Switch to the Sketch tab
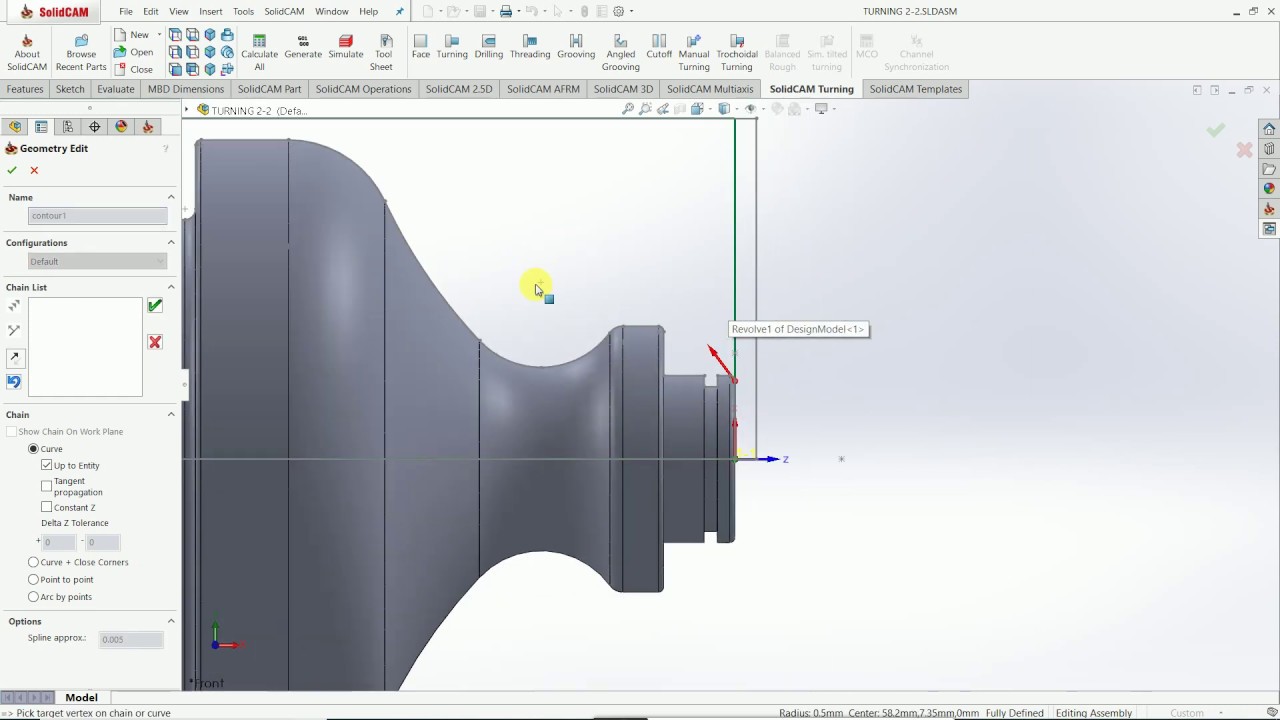The height and width of the screenshot is (720, 1280). [70, 89]
